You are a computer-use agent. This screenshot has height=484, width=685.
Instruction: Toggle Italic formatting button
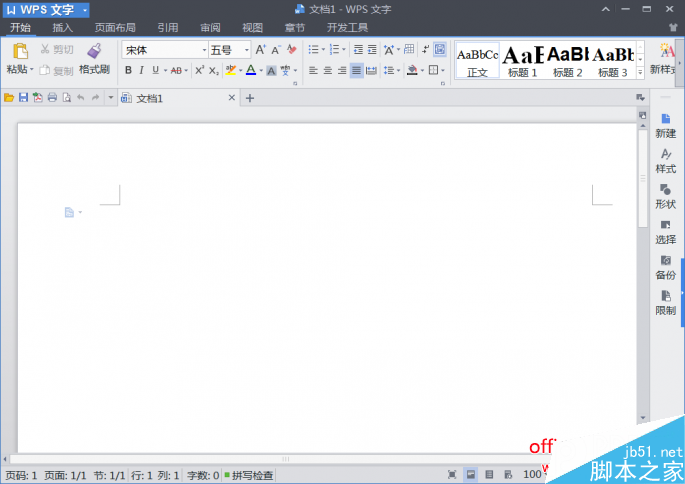(x=141, y=70)
